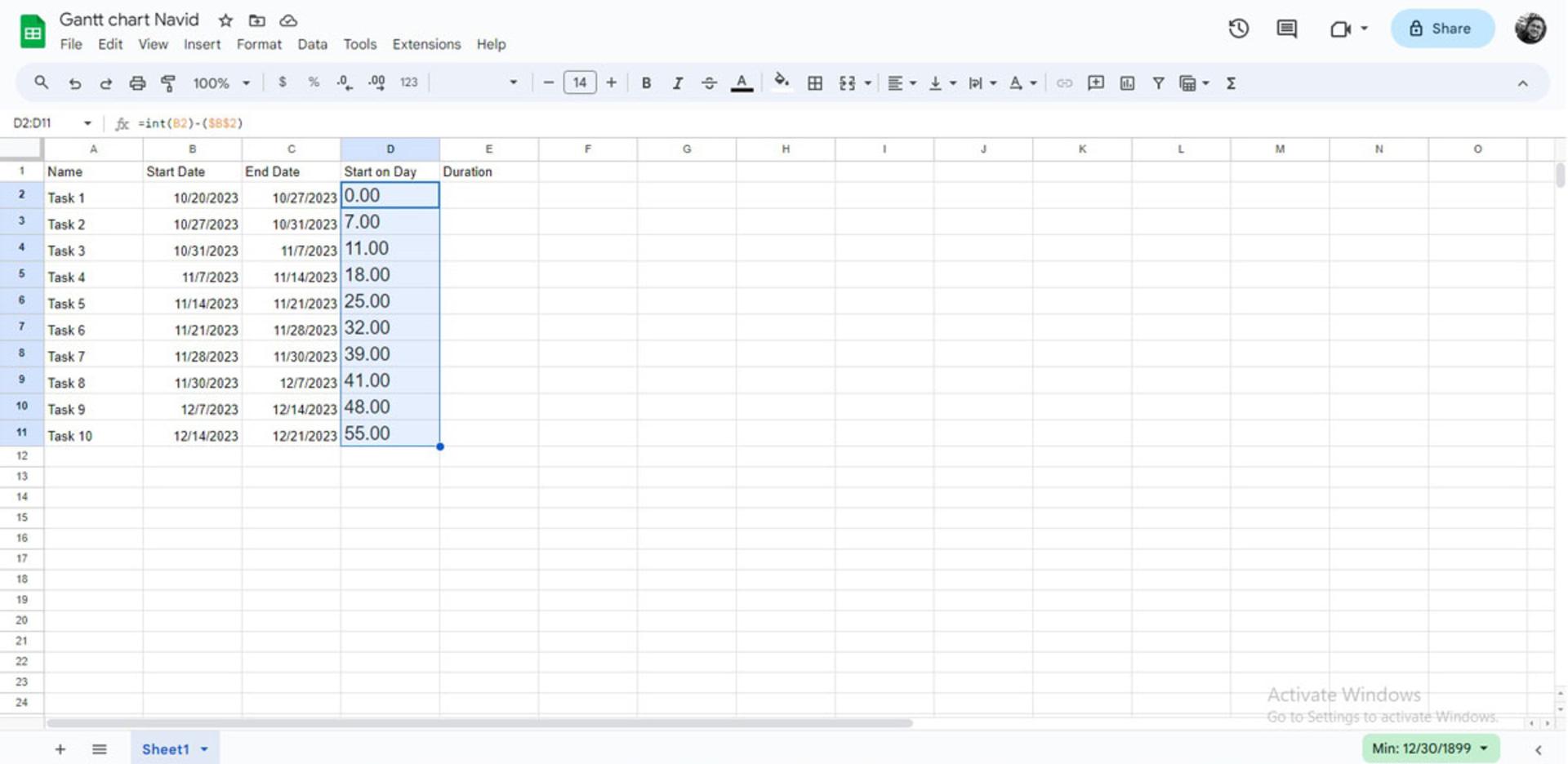The height and width of the screenshot is (764, 1568).
Task: Open the fill color paint bucket
Action: click(x=782, y=82)
